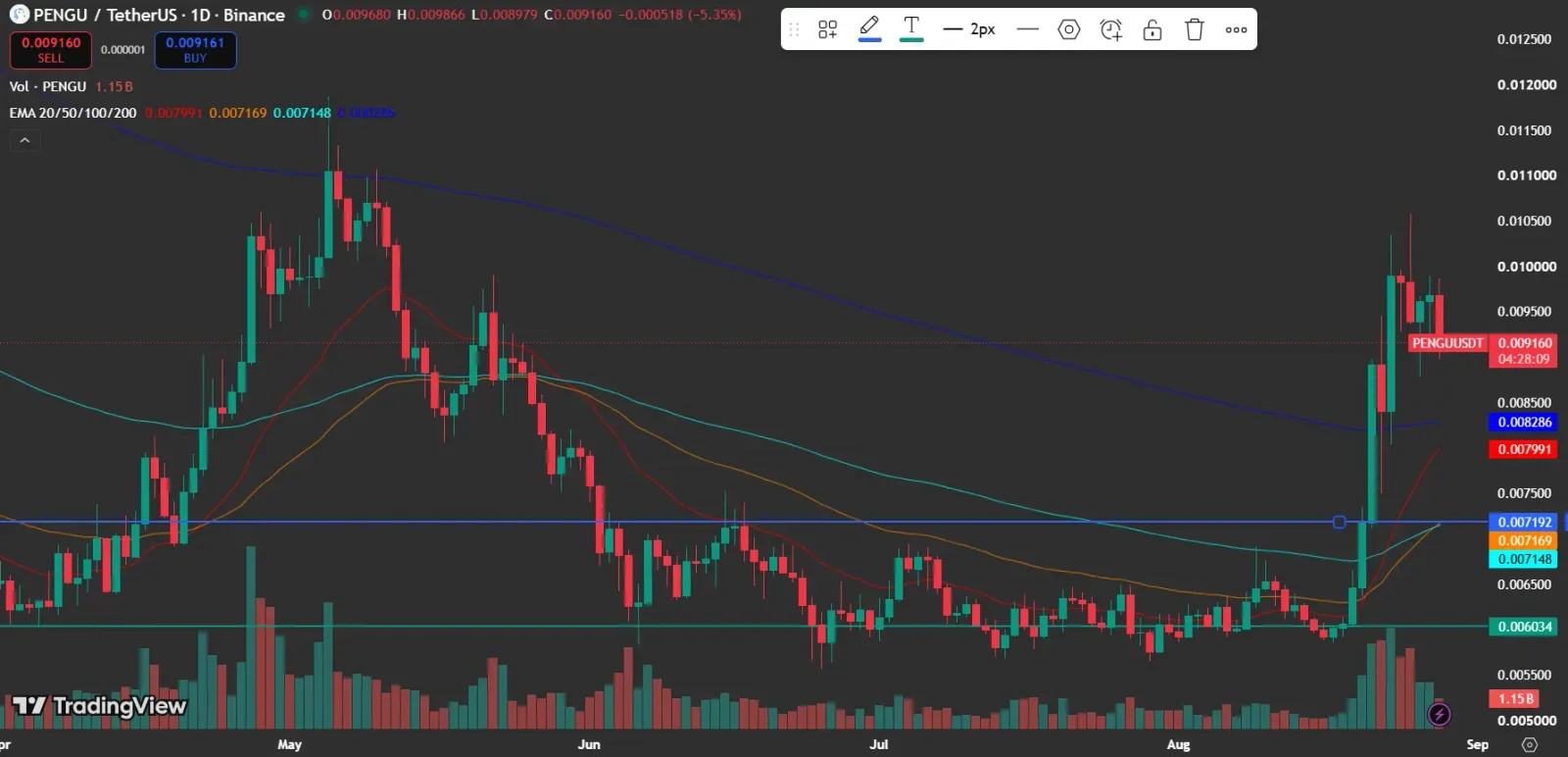This screenshot has height=757, width=1568.
Task: Click the cyan 0.007148 EMA legend value
Action: (302, 113)
